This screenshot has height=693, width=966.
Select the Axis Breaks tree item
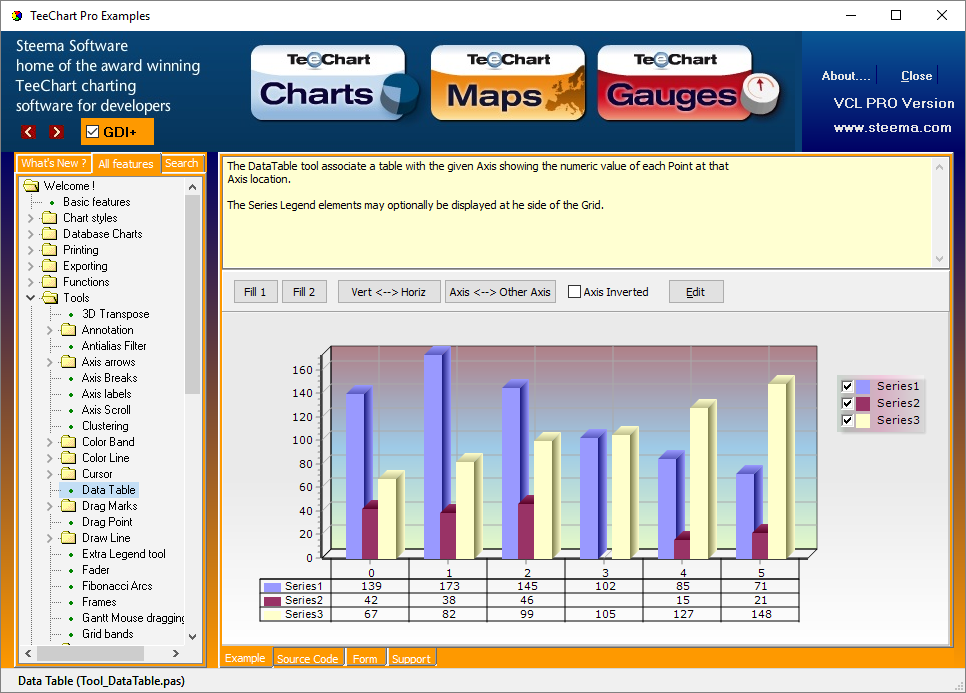[110, 378]
